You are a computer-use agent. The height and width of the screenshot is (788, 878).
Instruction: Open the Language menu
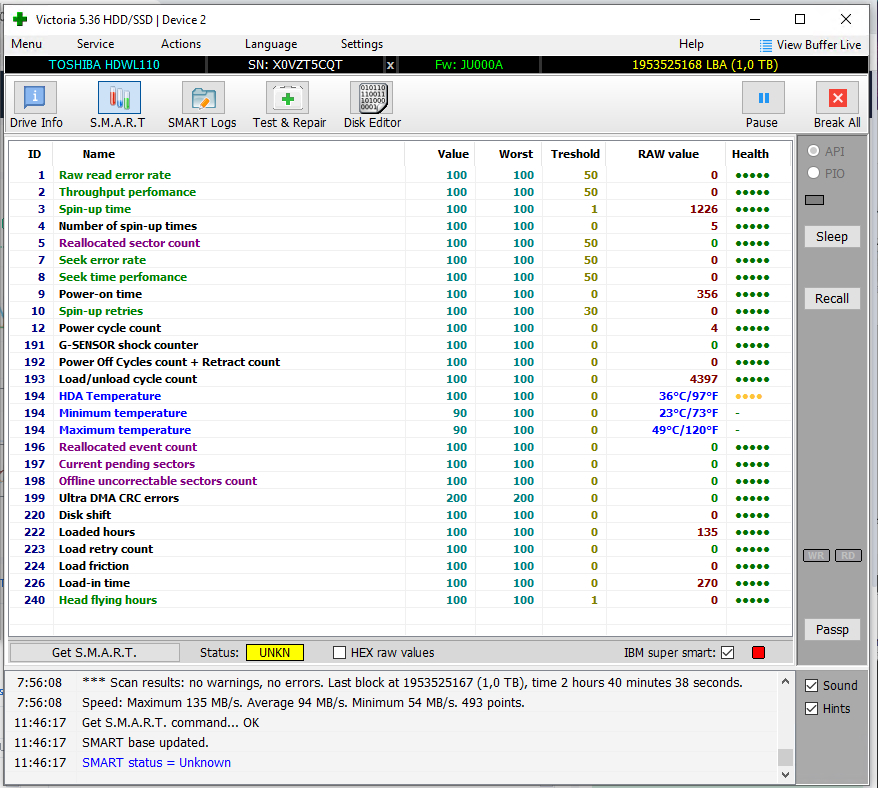click(271, 44)
